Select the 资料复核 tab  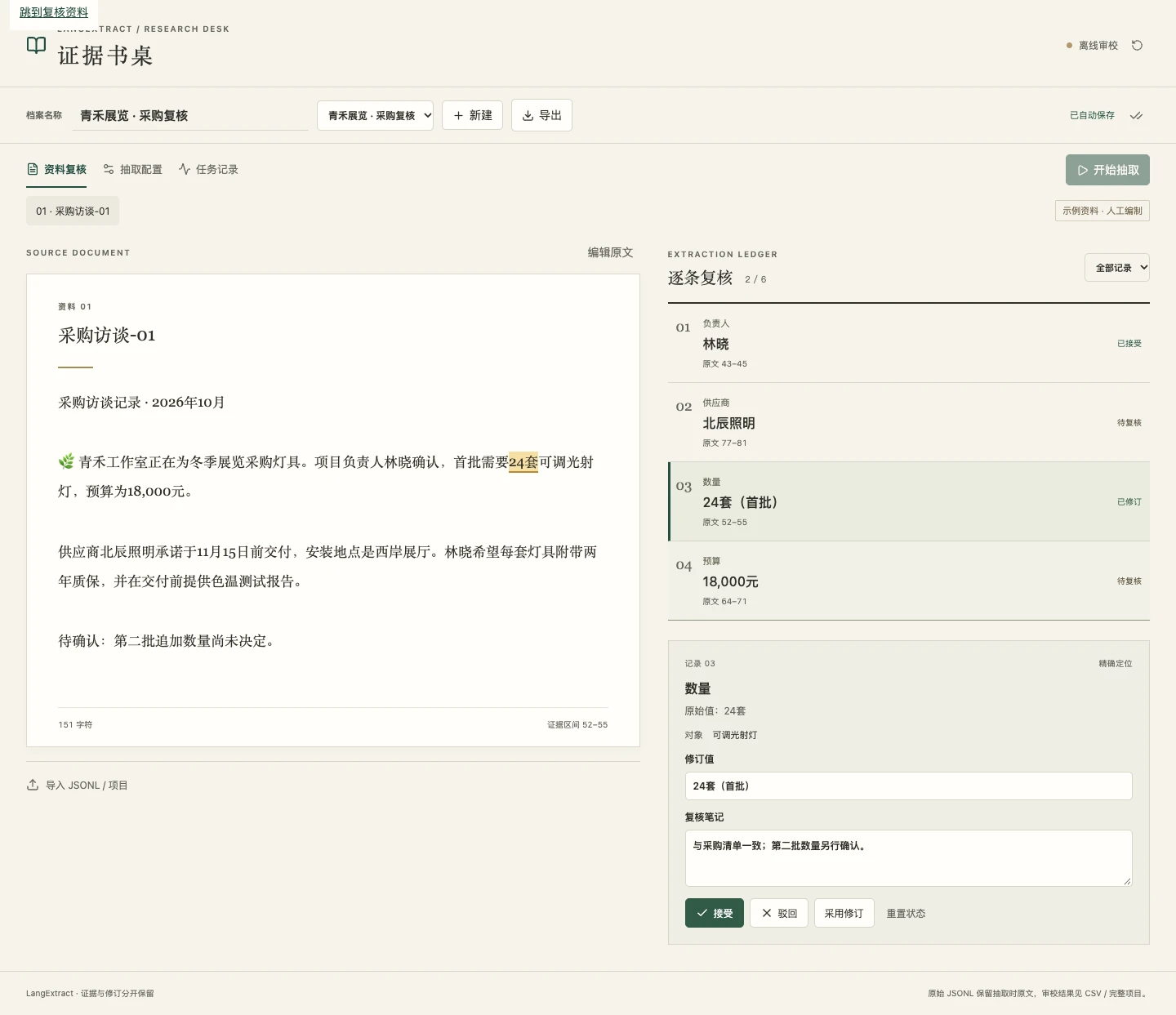56,169
